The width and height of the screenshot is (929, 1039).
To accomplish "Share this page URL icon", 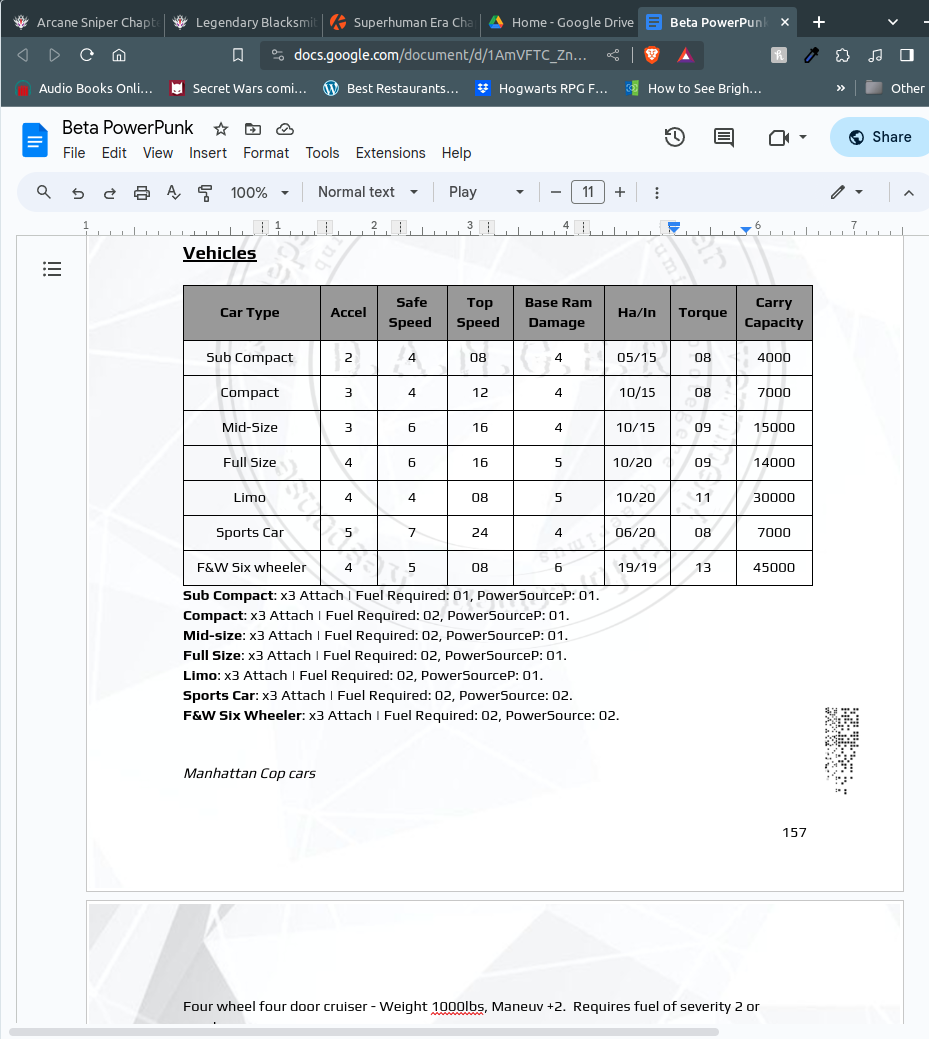I will [x=613, y=55].
